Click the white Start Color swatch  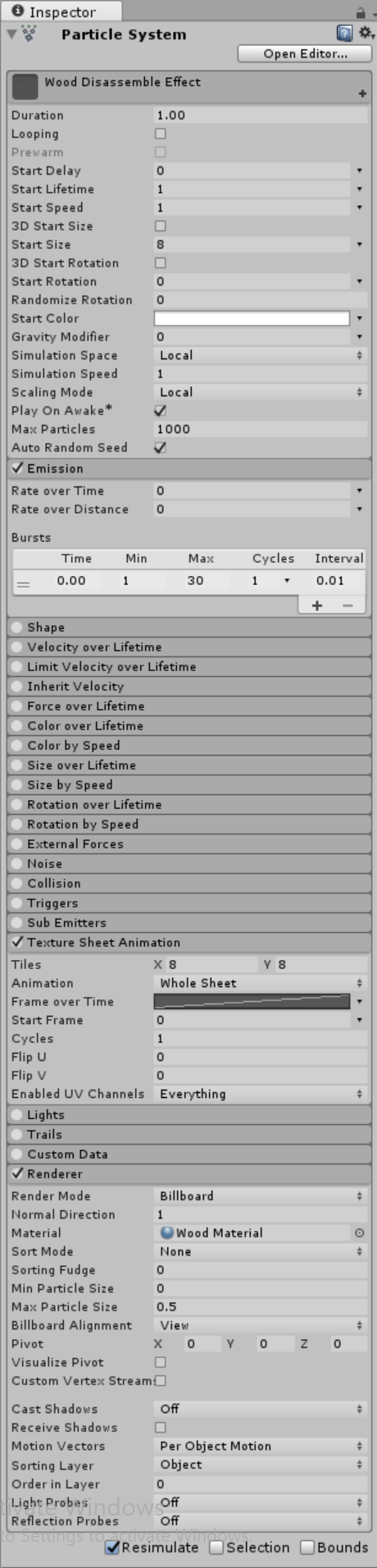click(252, 318)
